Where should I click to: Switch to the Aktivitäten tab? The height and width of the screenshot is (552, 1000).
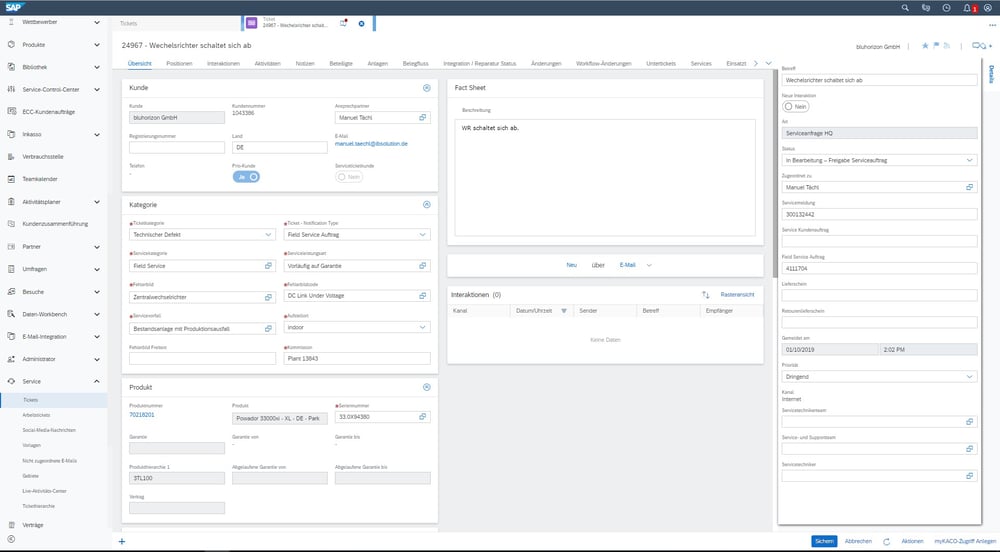pyautogui.click(x=267, y=64)
